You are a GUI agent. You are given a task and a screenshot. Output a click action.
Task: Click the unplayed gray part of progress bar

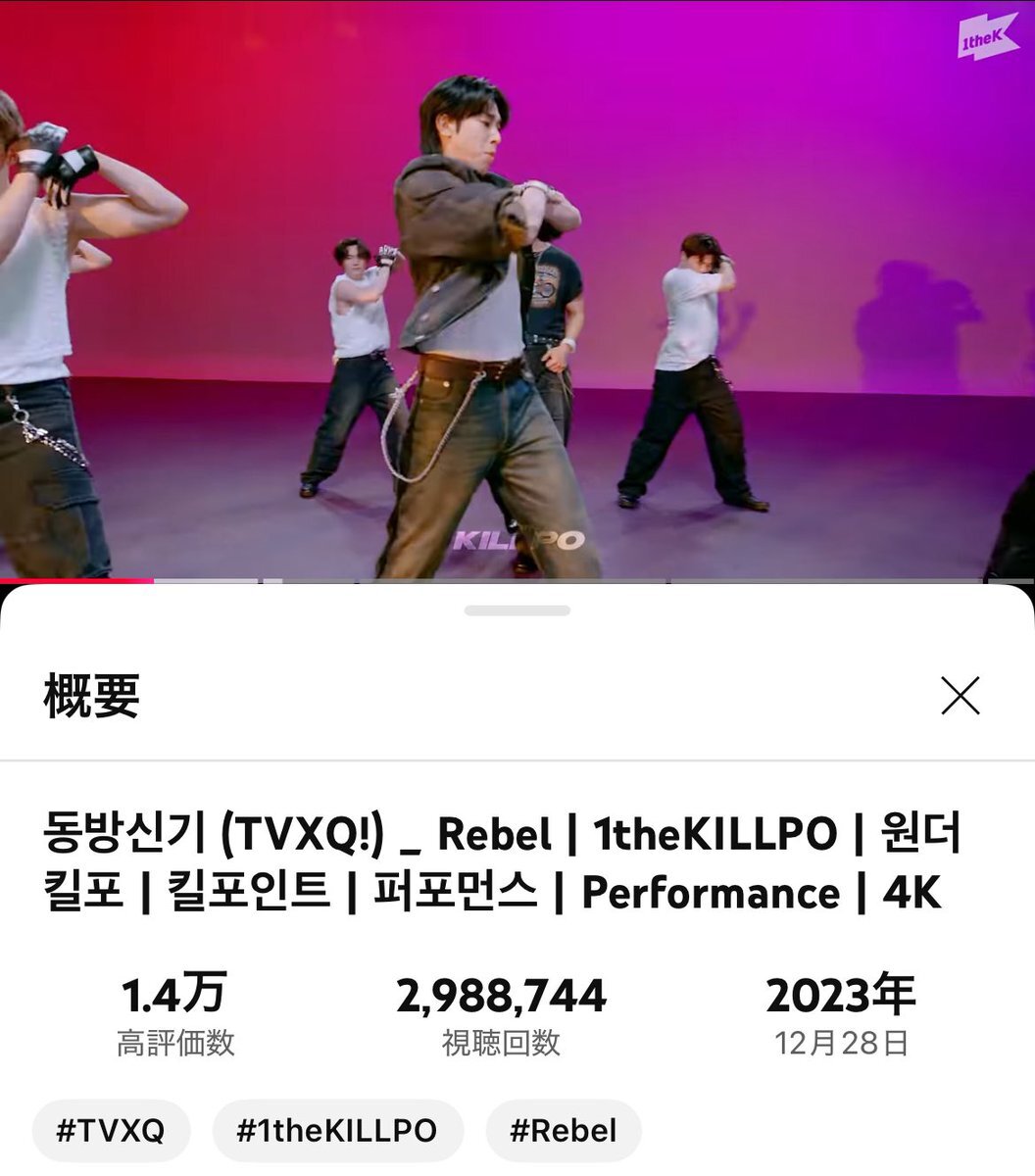(x=594, y=581)
